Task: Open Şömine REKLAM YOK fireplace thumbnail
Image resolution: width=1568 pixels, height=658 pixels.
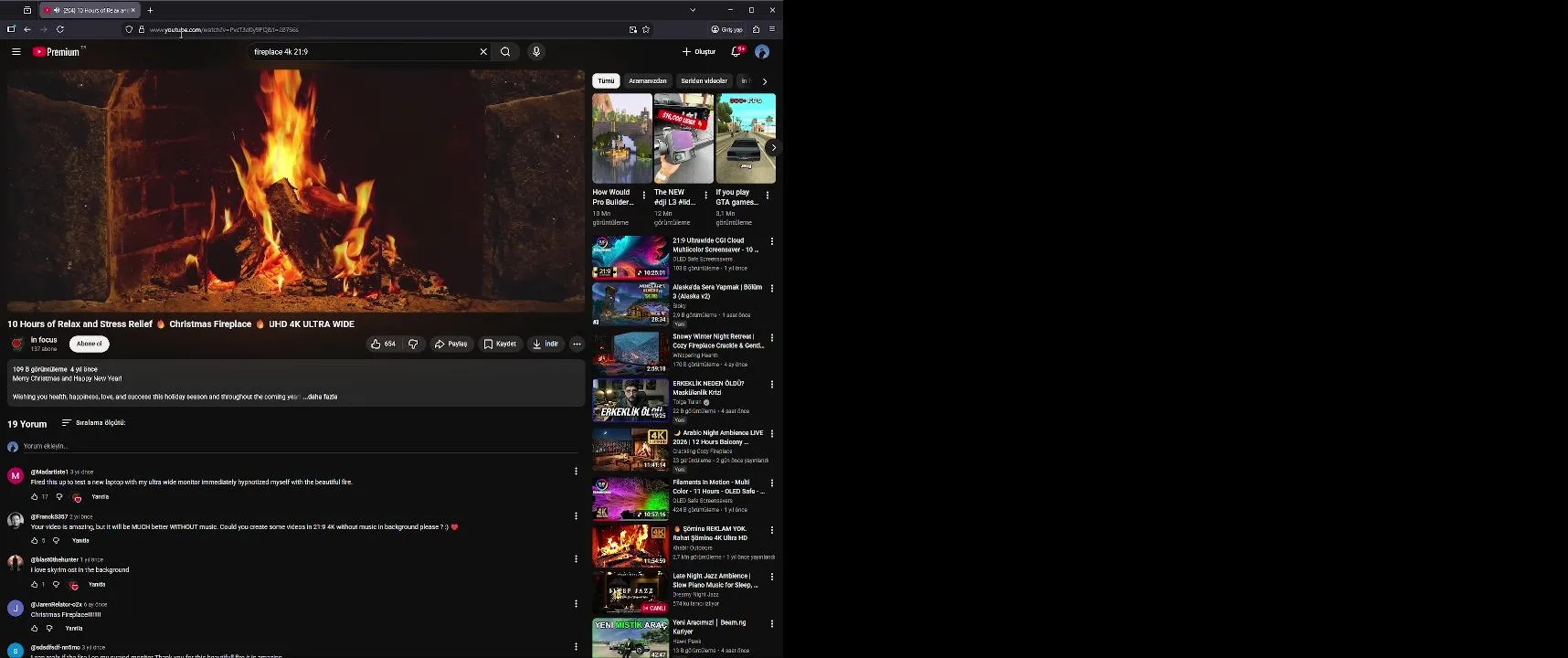Action: coord(630,546)
